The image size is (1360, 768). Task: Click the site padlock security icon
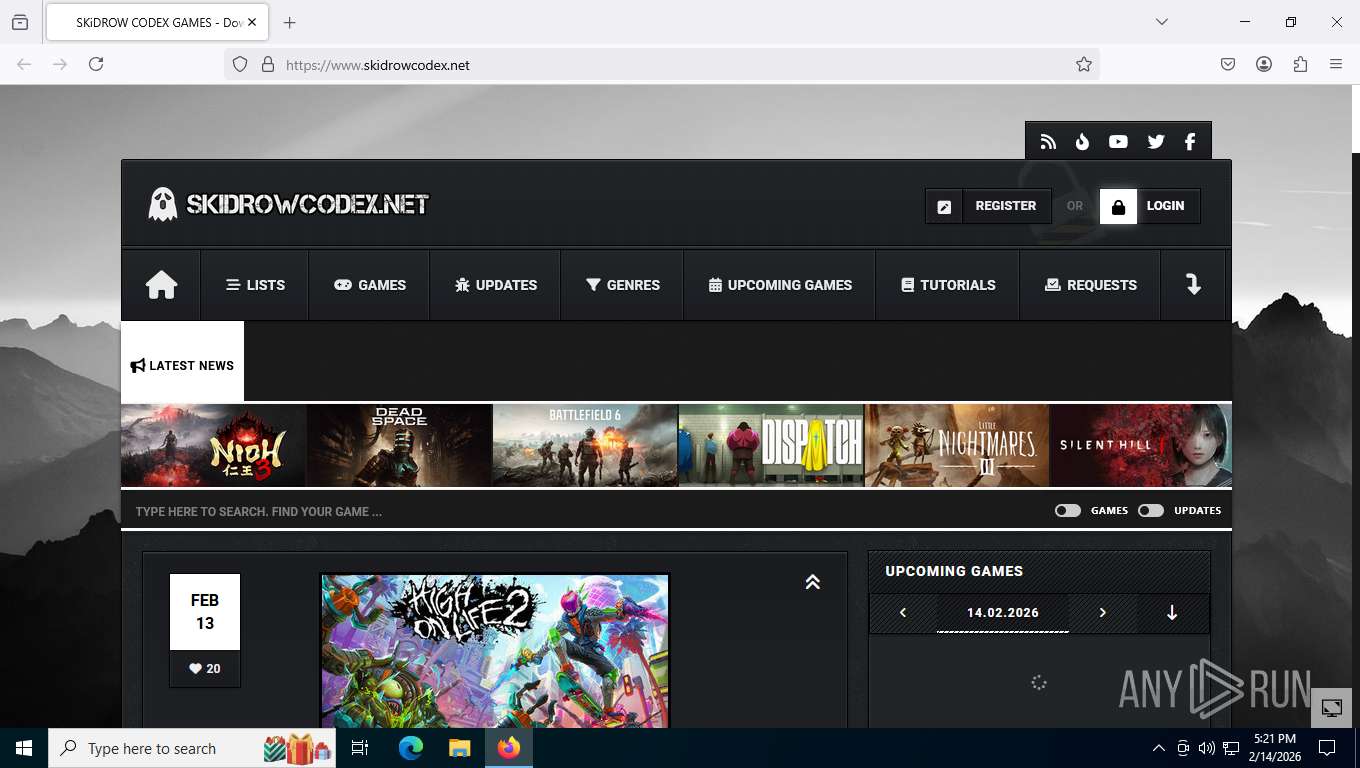tap(267, 64)
